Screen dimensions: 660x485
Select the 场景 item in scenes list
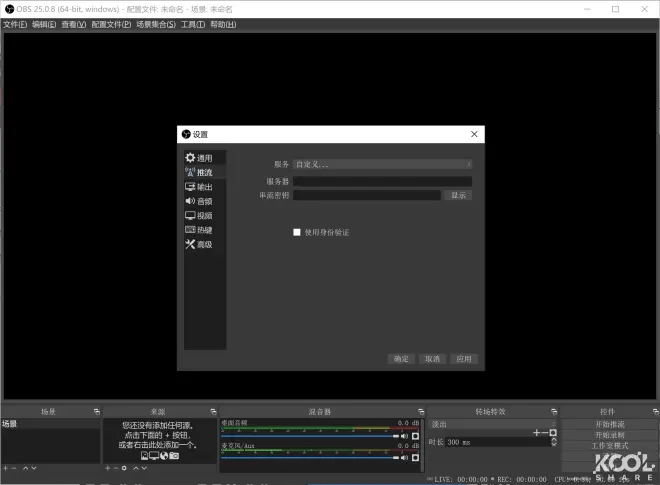coord(51,424)
